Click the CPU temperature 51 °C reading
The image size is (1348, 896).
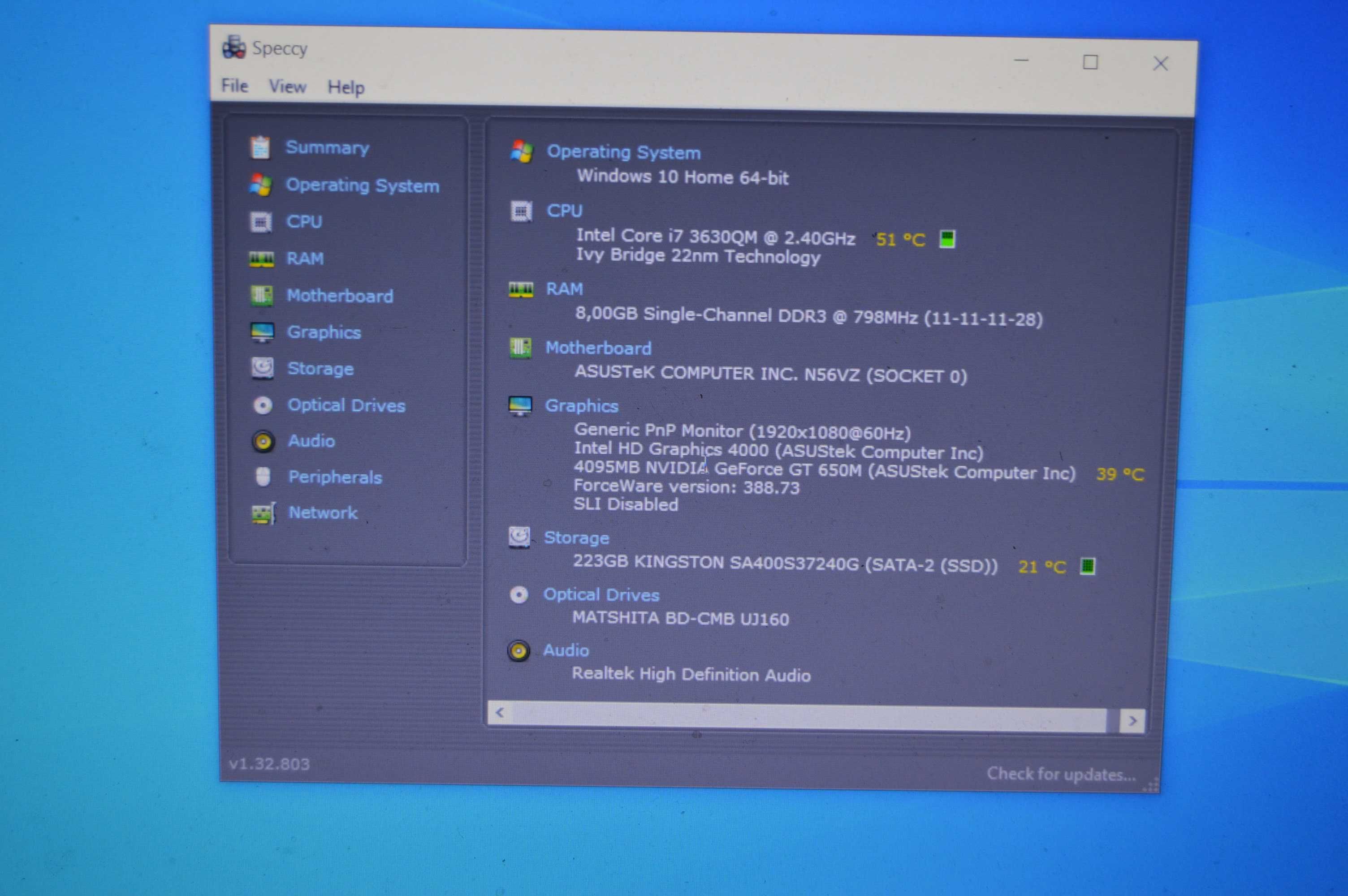[x=901, y=239]
